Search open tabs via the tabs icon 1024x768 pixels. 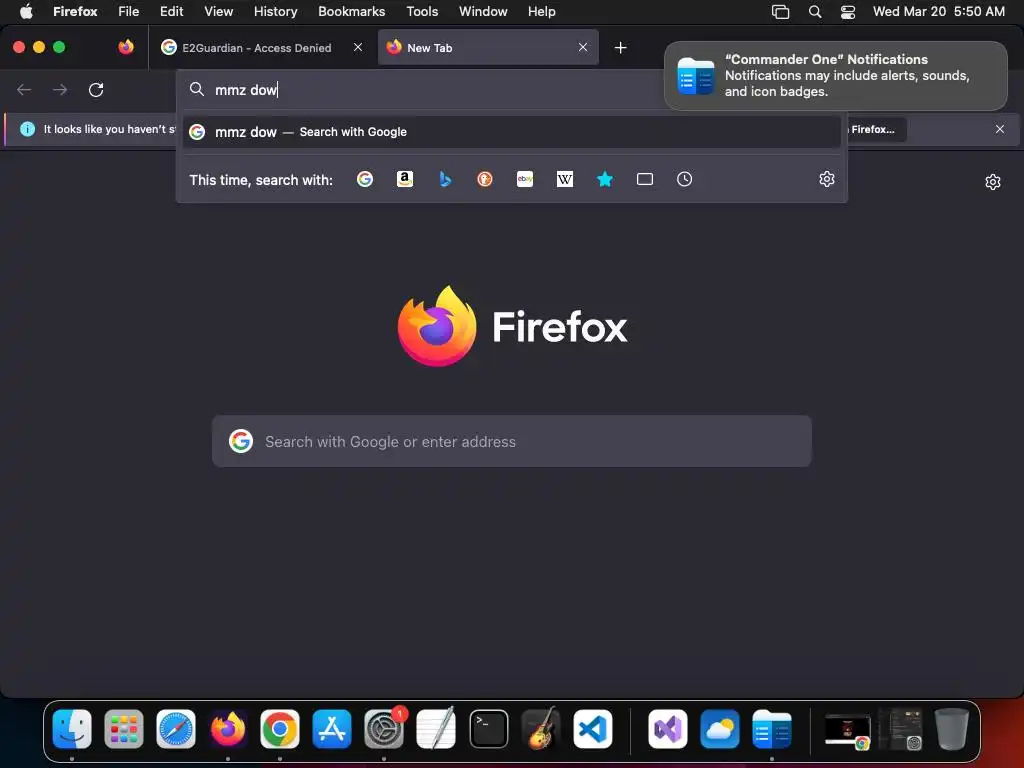(x=645, y=179)
